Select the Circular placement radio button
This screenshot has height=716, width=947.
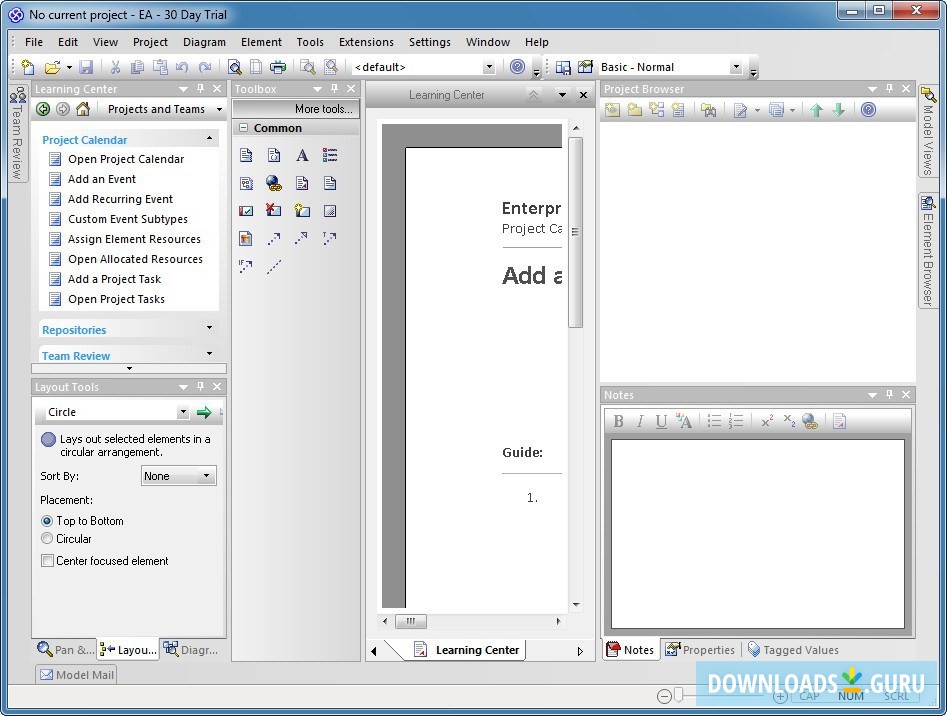[x=47, y=539]
